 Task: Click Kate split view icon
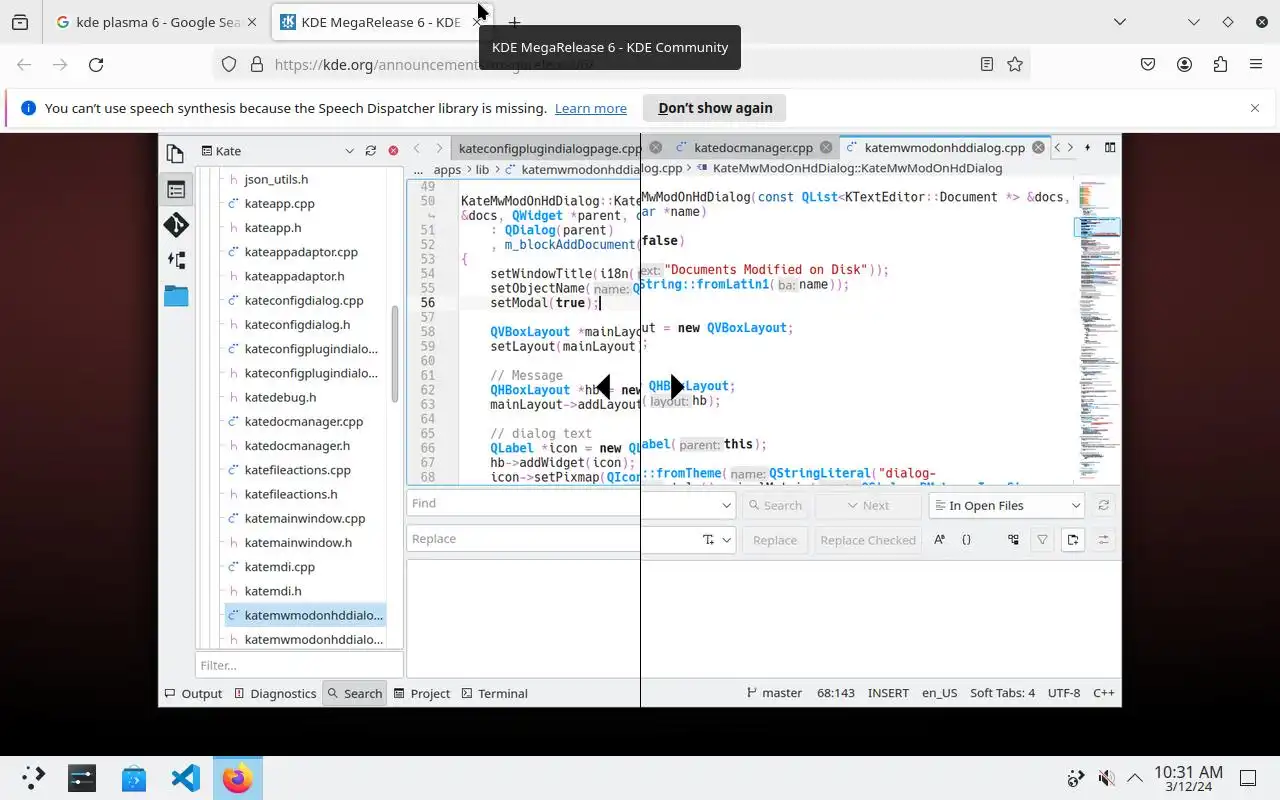(x=1110, y=147)
